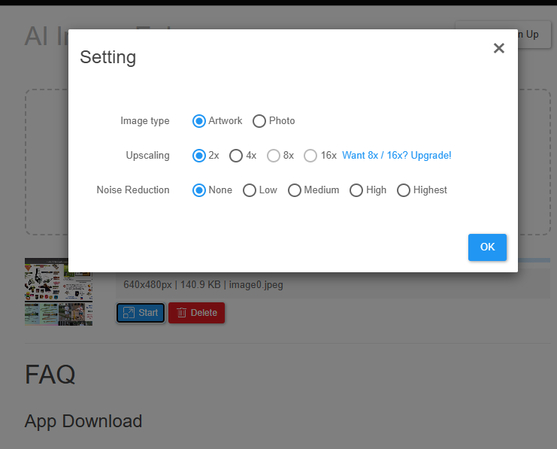The width and height of the screenshot is (557, 449).
Task: Click the trash icon on Delete
Action: [182, 313]
